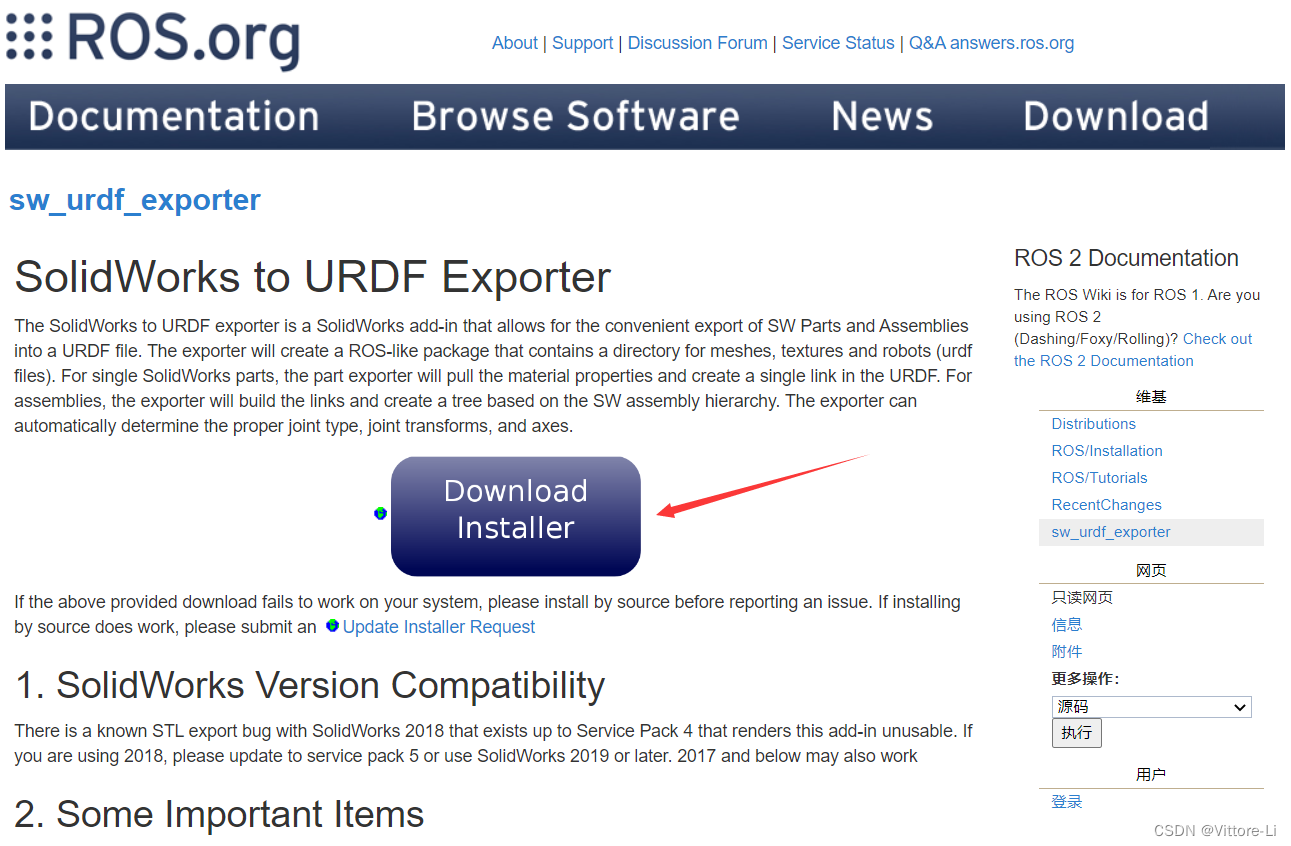Image resolution: width=1291 pixels, height=846 pixels.
Task: Open the Documentation nav tab
Action: (x=174, y=117)
